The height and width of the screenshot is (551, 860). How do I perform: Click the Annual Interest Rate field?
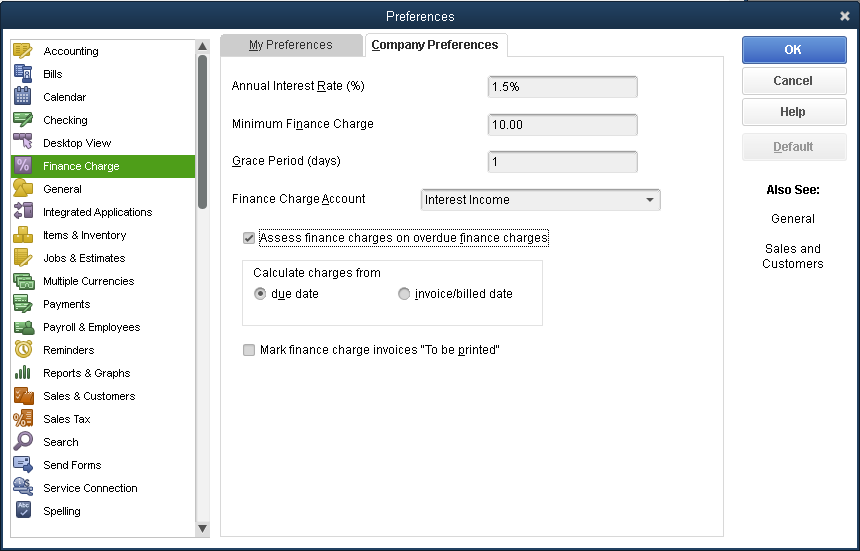coord(563,87)
